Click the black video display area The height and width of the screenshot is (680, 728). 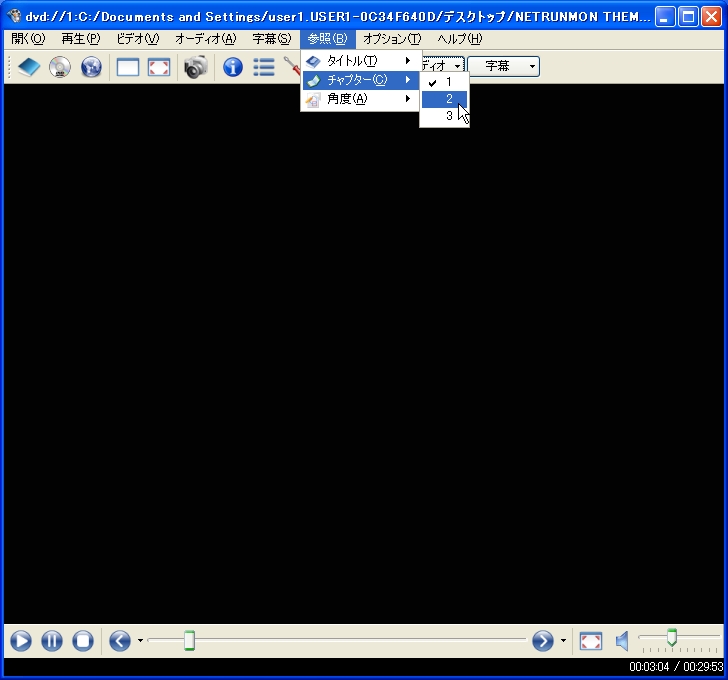point(364,354)
